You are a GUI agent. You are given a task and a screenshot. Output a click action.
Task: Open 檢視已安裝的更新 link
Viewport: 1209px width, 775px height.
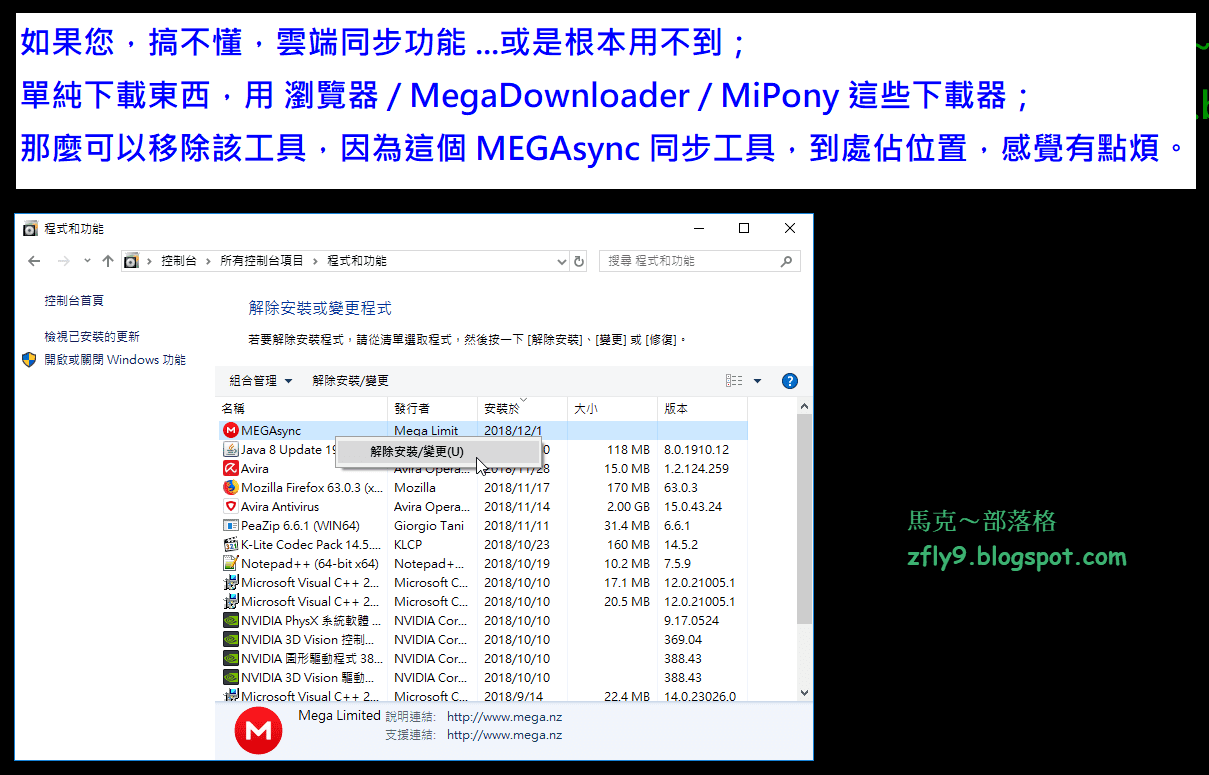tap(92, 337)
